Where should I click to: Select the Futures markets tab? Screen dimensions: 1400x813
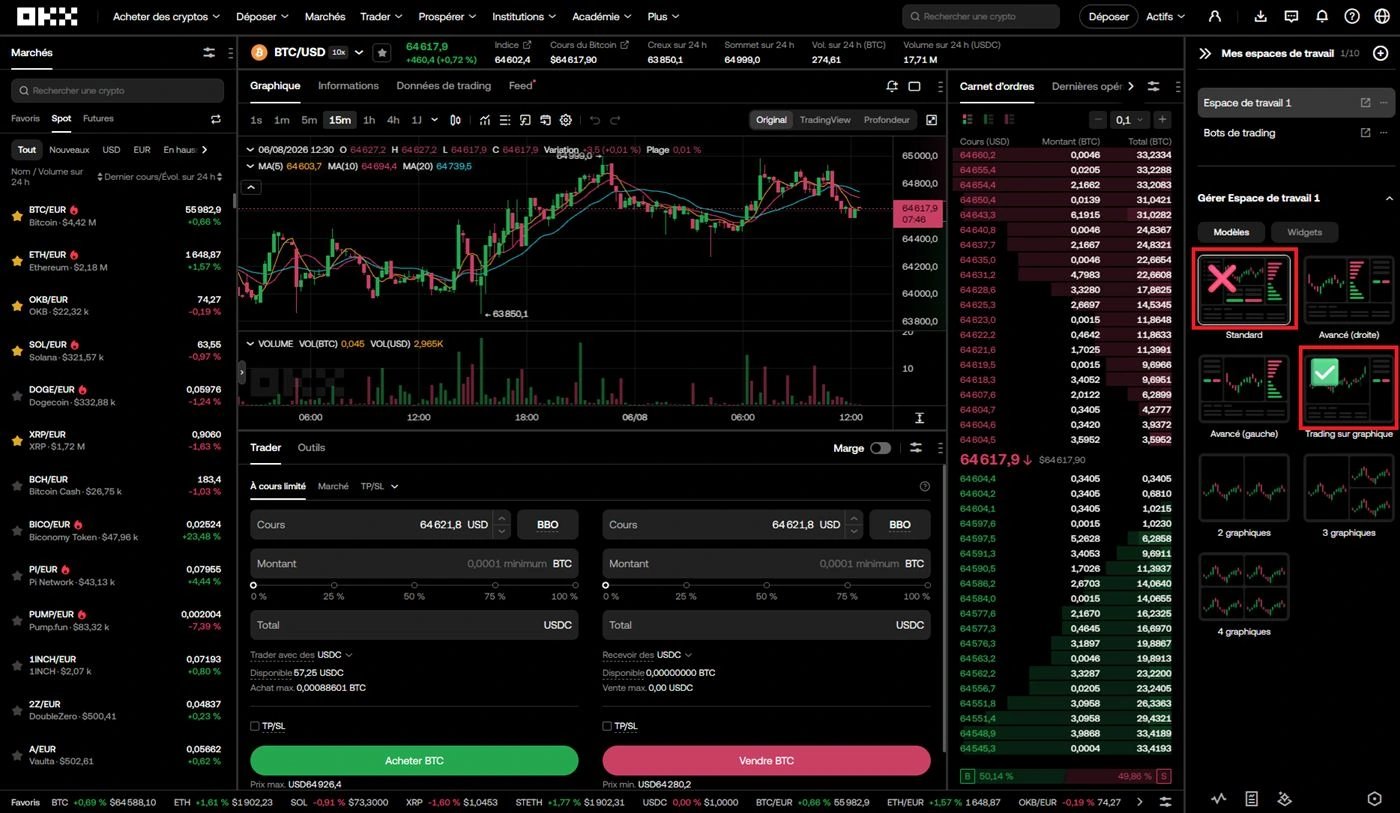[98, 118]
